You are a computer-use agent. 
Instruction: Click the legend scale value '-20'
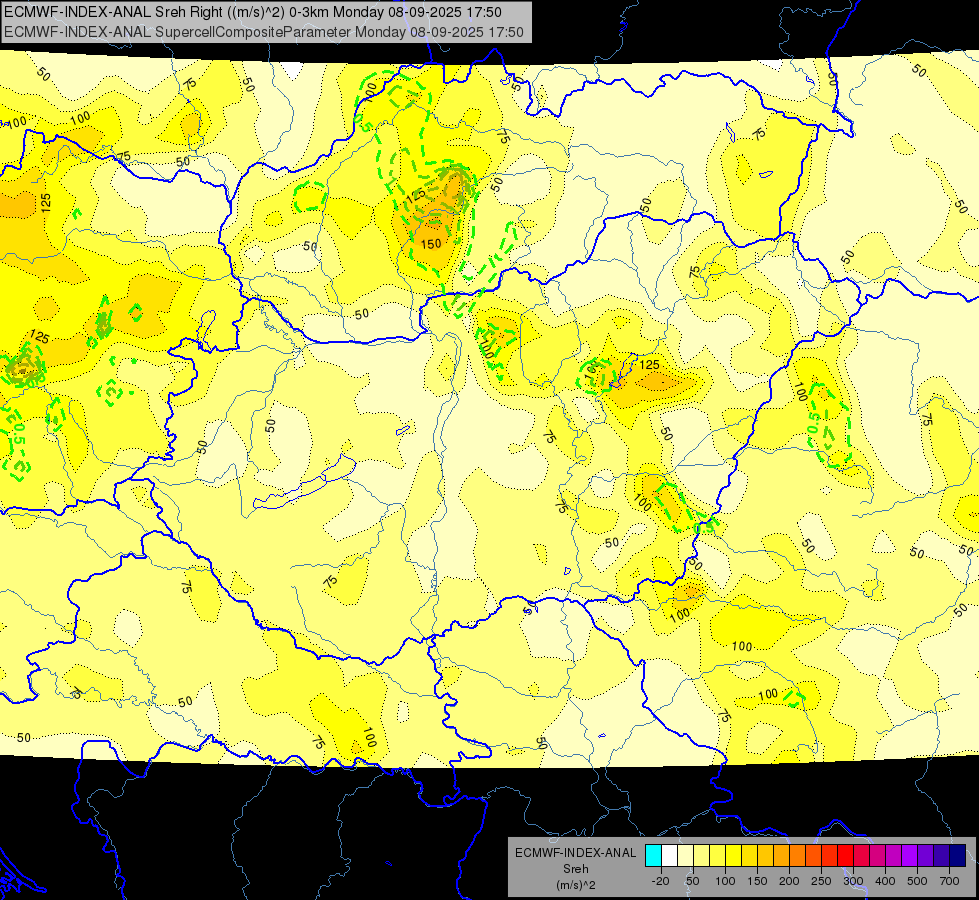click(661, 881)
